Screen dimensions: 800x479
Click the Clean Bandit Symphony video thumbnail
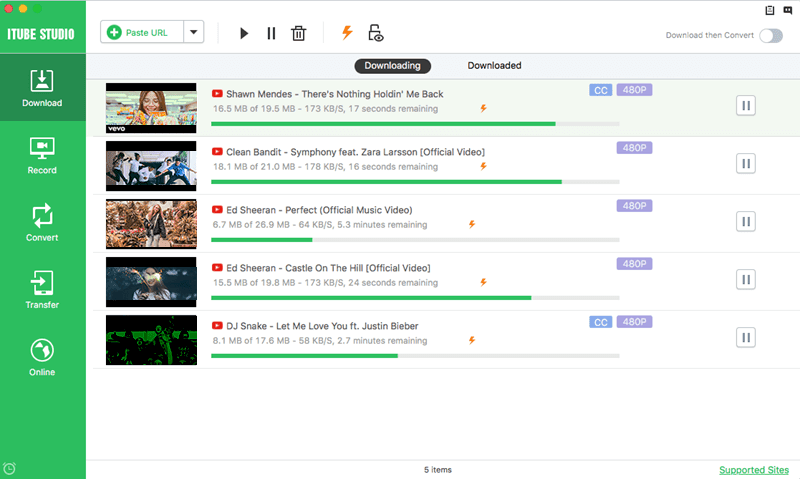pyautogui.click(x=151, y=165)
